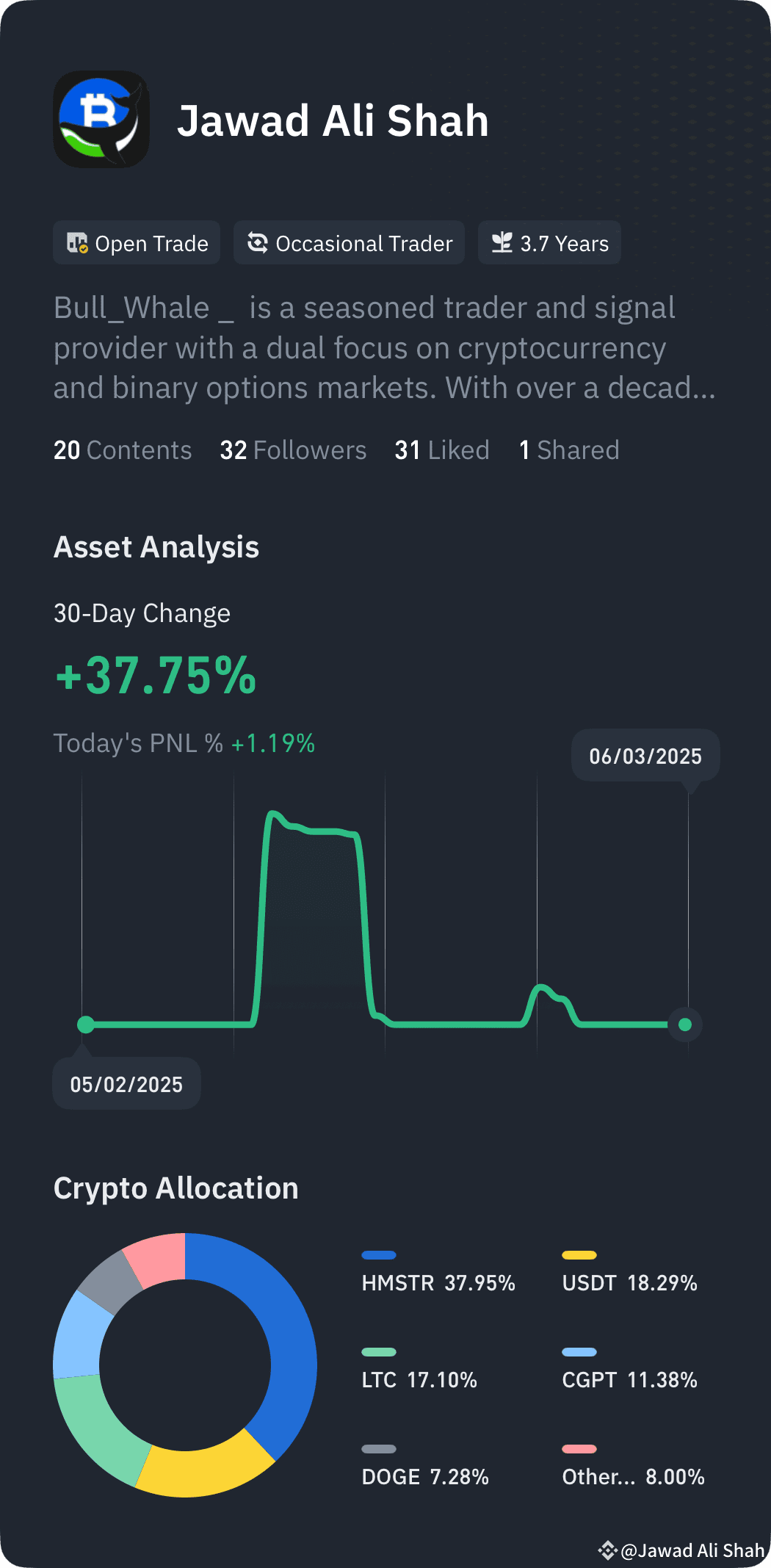Image resolution: width=771 pixels, height=1568 pixels.
Task: Click the Occasional Trader refresh icon
Action: coord(258,242)
